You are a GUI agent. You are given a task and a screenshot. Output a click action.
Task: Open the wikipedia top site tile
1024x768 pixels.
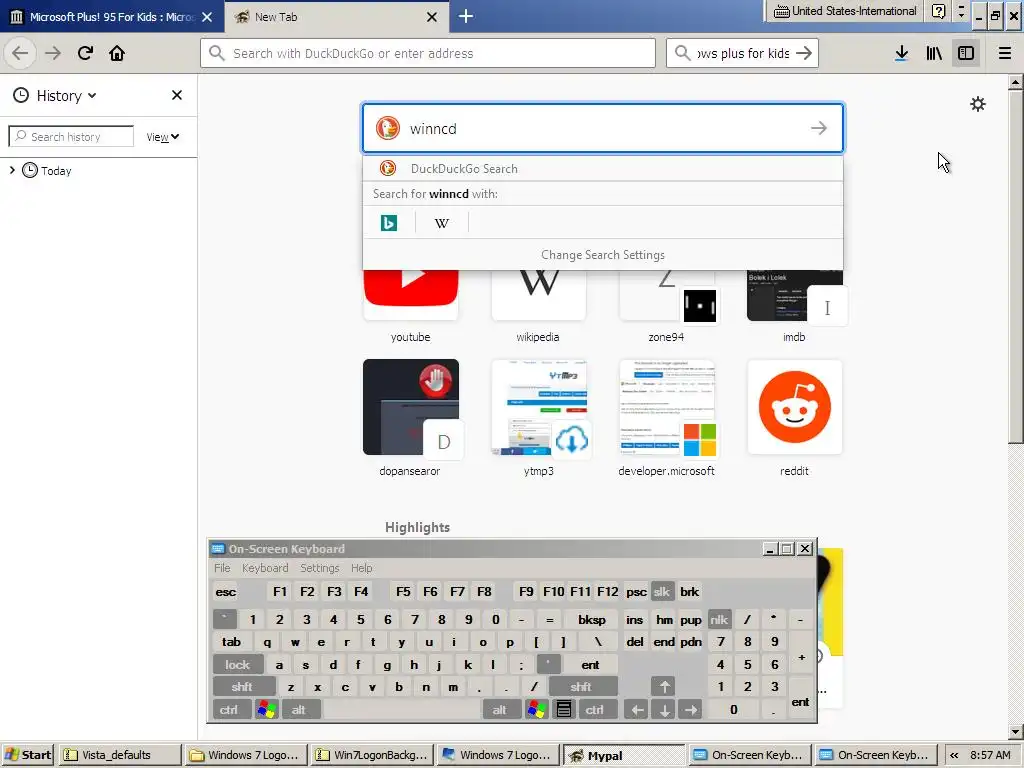pos(539,294)
